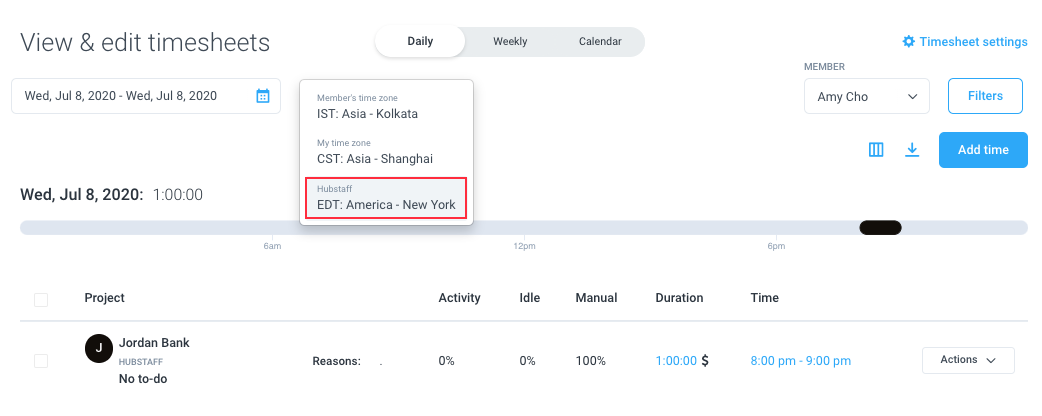Switch to the Calendar tab
The image size is (1042, 416).
[600, 41]
